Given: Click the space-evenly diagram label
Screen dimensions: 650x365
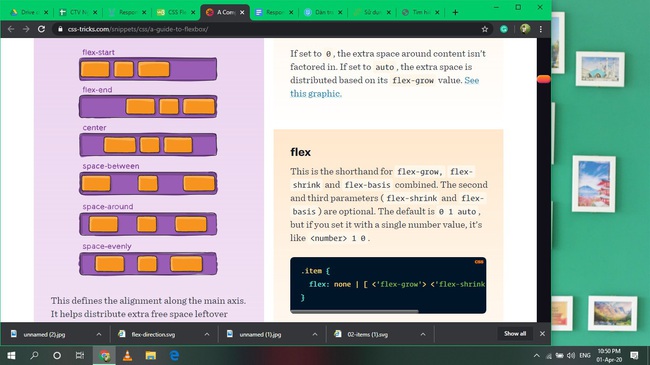Looking at the screenshot, I should click(x=107, y=246).
